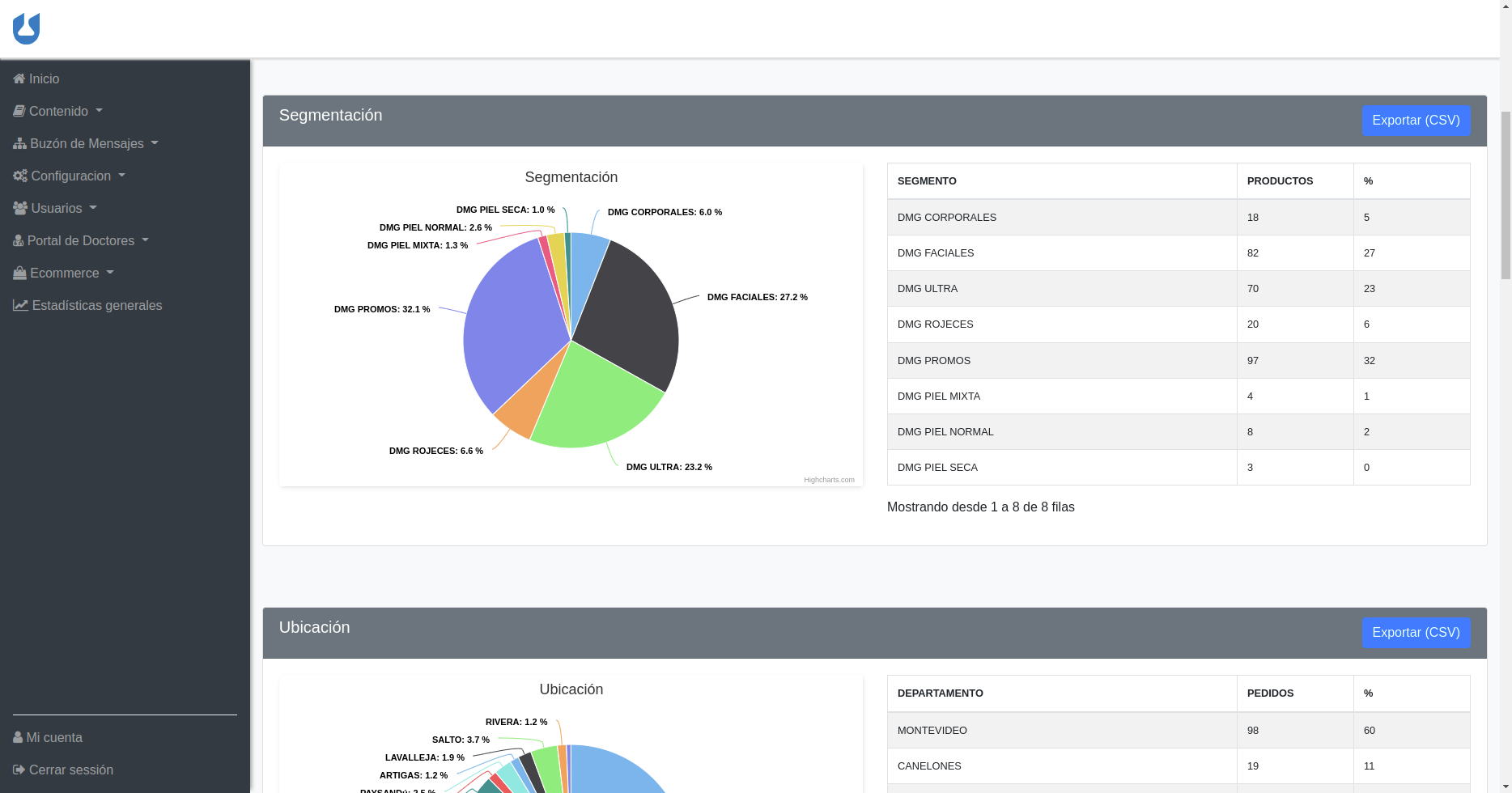Click the 'DMG ULTRA: 23.2 %' chart label
The image size is (1512, 793).
[x=669, y=467]
